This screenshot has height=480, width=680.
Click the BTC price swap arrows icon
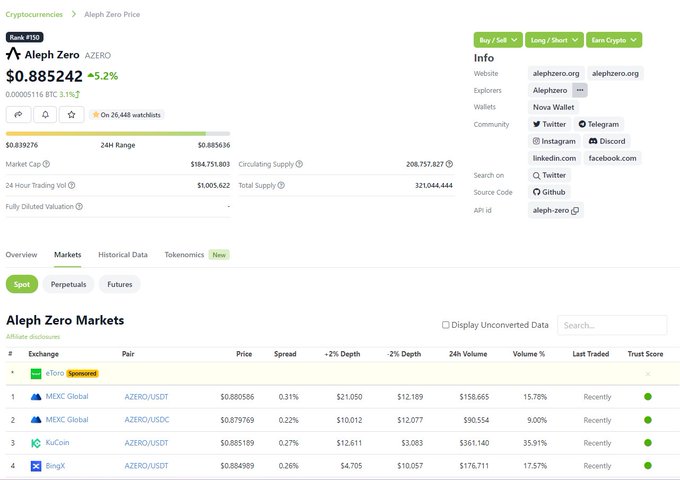(78, 94)
